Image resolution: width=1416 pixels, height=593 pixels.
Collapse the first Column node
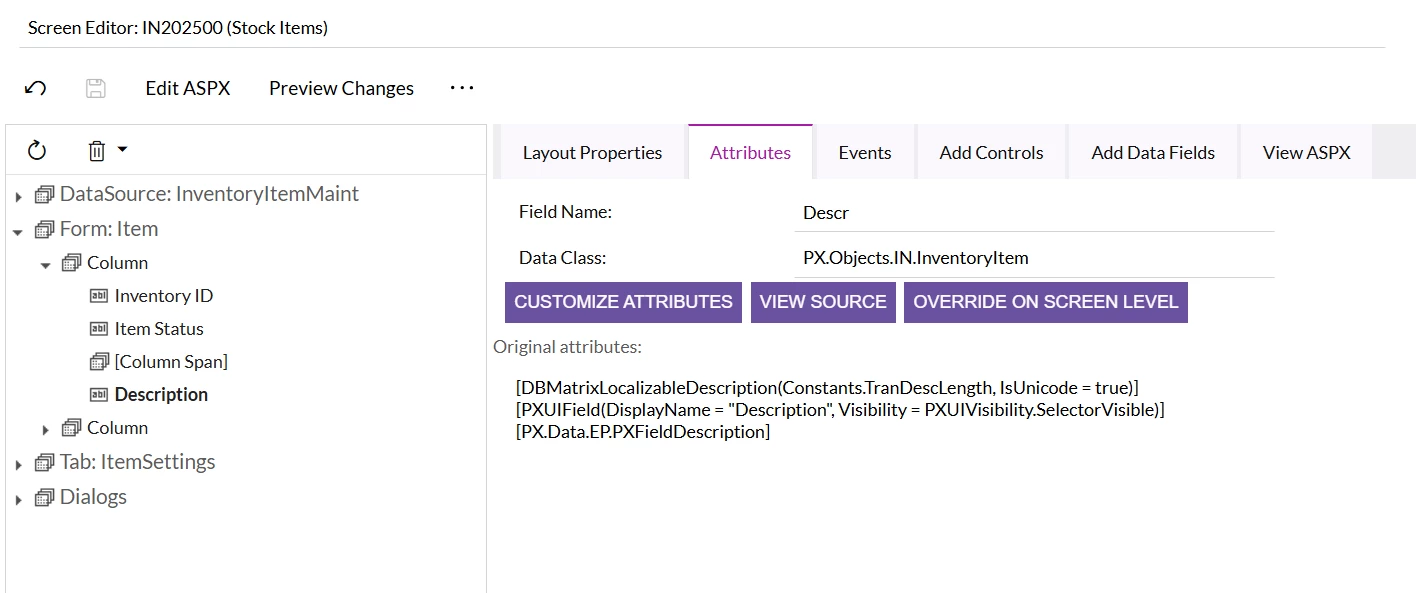click(45, 265)
